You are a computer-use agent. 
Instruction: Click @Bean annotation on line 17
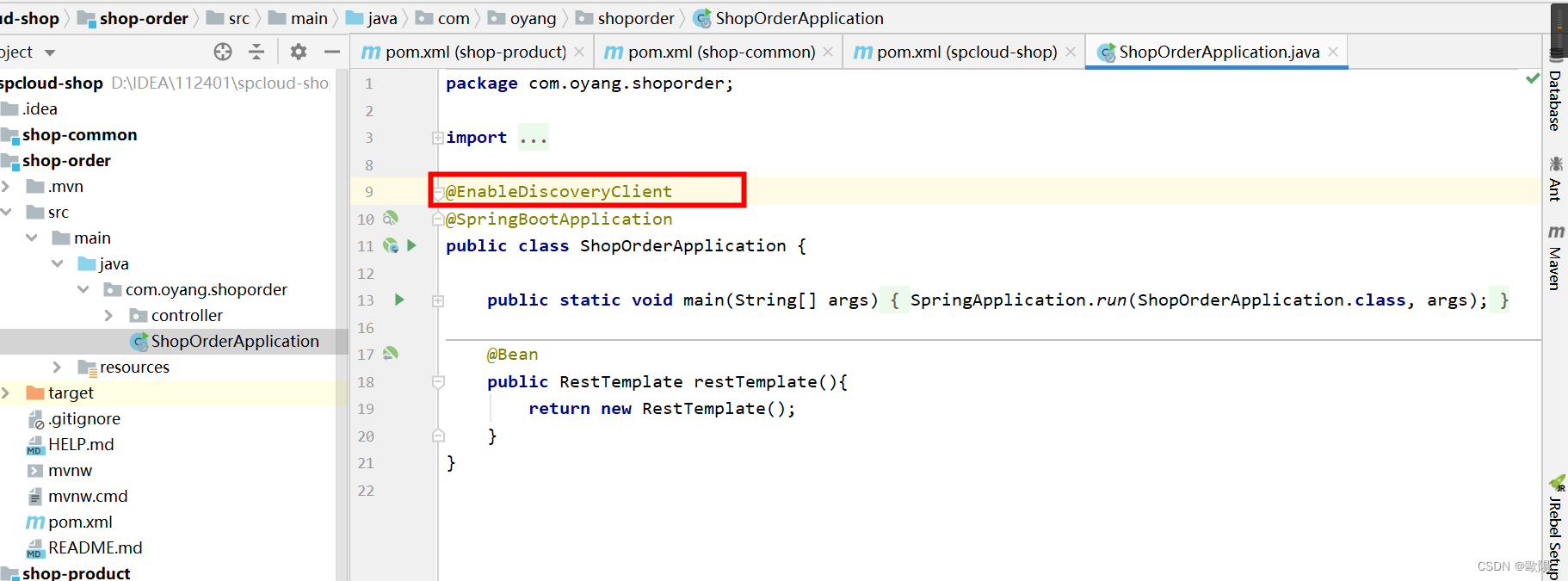(x=512, y=354)
